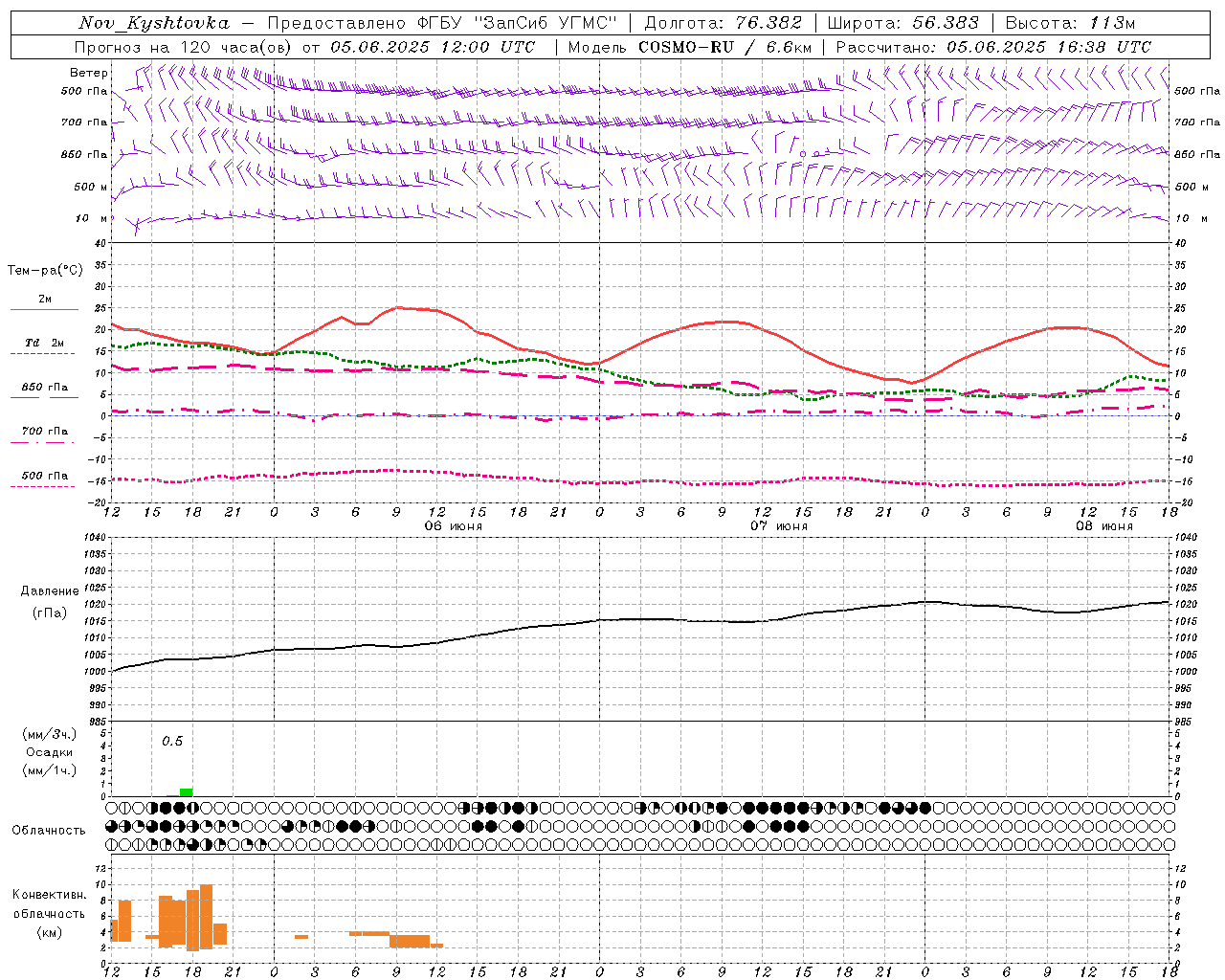The height and width of the screenshot is (980, 1225).
Task: Select the Td 2м dew point legend entry
Action: click(x=45, y=343)
